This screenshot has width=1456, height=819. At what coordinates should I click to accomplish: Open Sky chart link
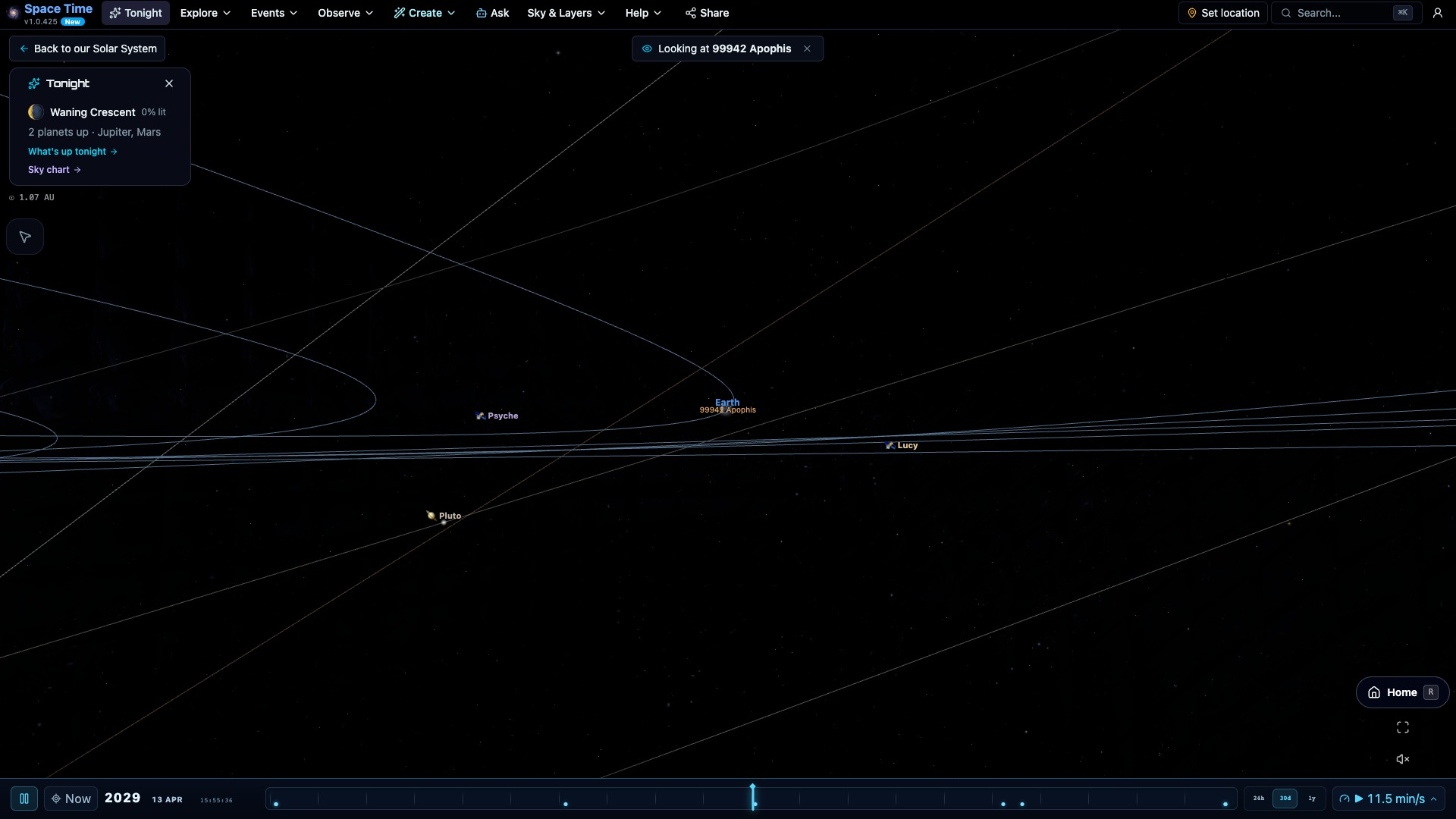click(x=55, y=170)
